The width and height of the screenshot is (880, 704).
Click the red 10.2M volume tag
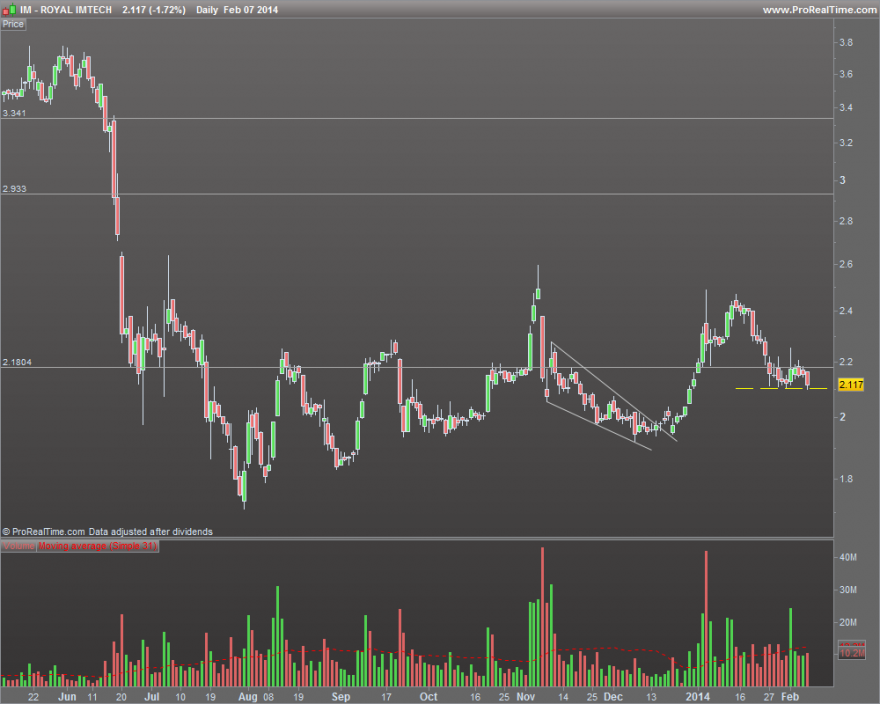click(x=852, y=653)
